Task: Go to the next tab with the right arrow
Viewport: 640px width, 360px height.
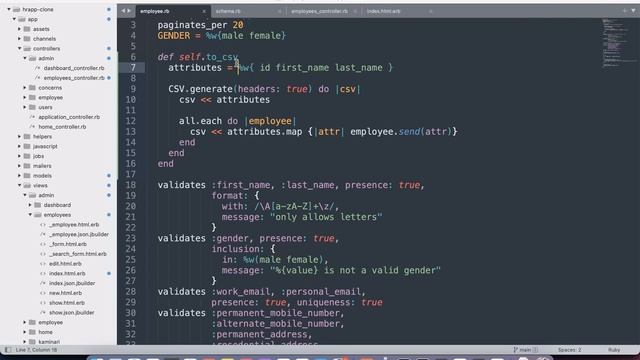Action: click(x=129, y=11)
